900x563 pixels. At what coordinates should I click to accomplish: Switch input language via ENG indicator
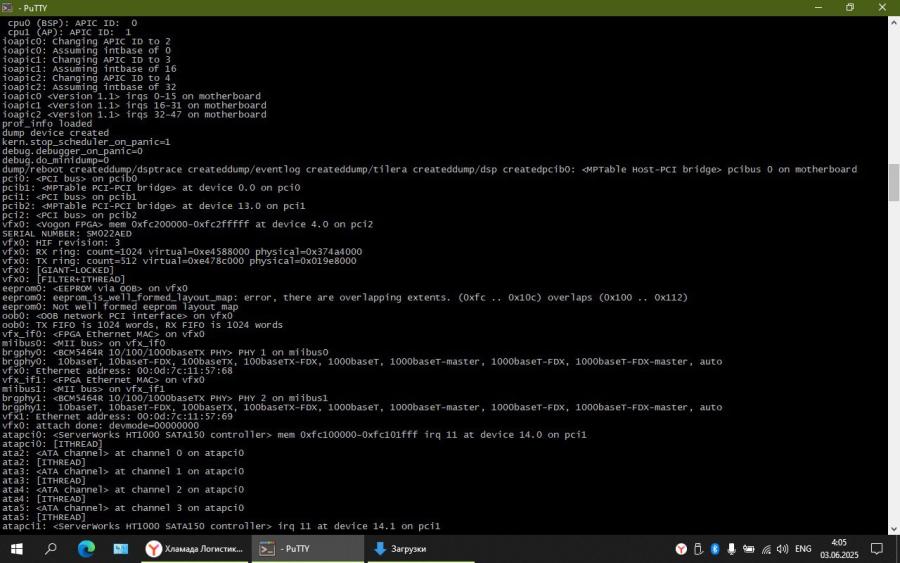(803, 549)
